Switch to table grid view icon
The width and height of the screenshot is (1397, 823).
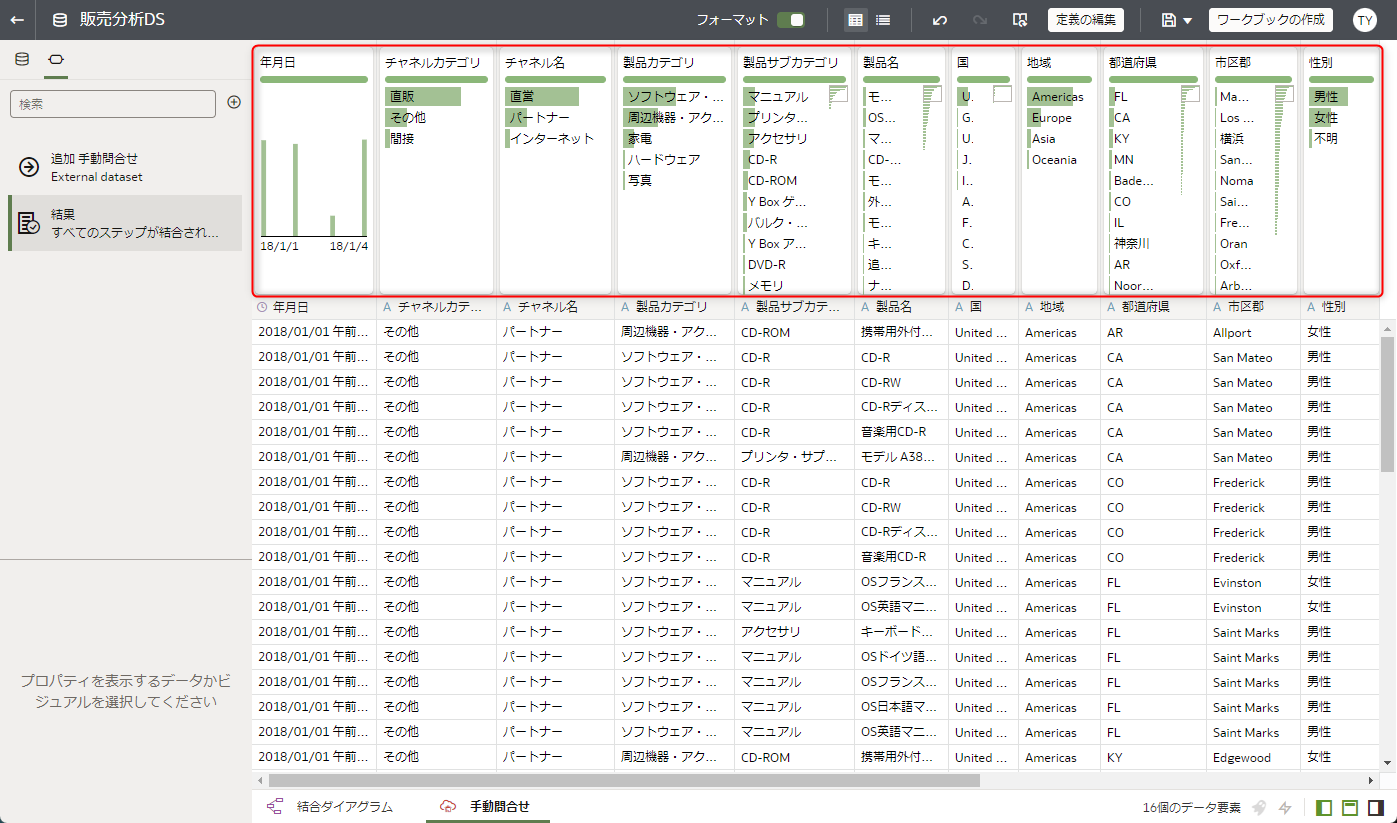tap(855, 20)
